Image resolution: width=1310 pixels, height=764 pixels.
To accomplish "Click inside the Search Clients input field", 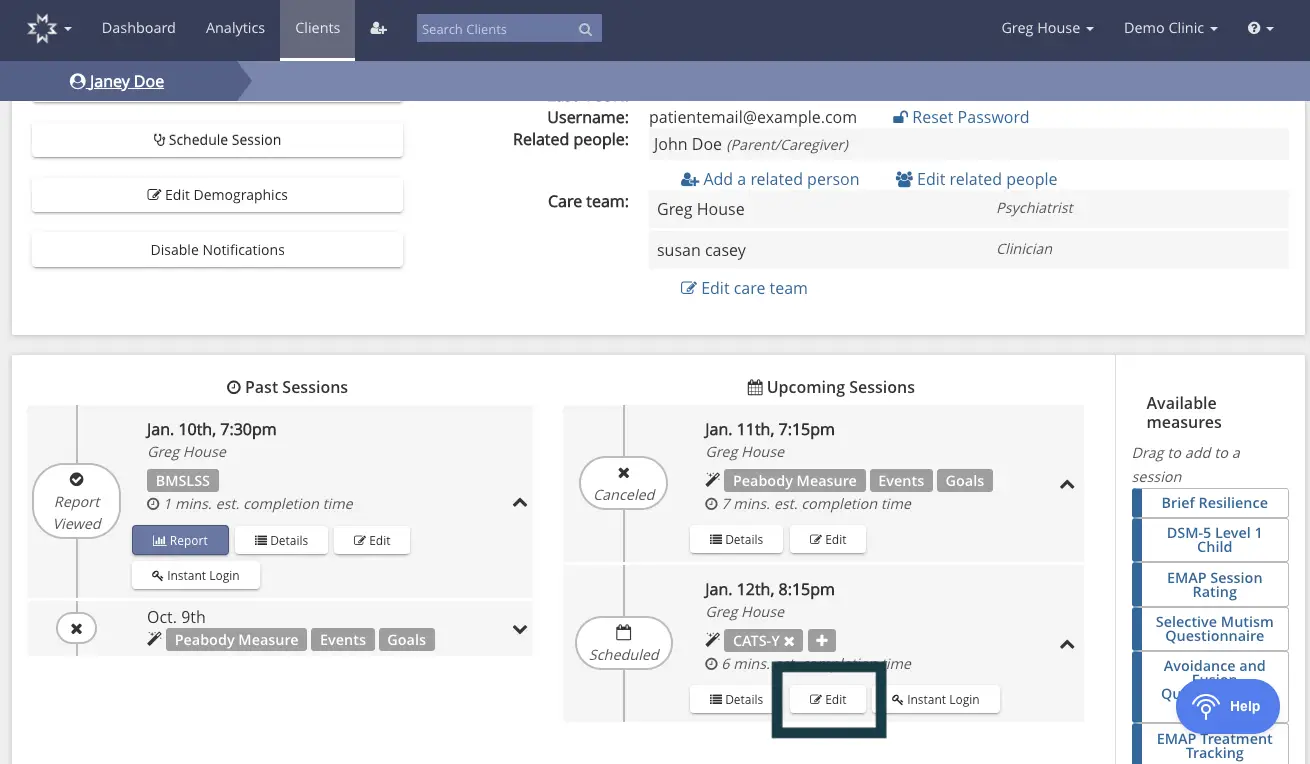I will 490,29.
